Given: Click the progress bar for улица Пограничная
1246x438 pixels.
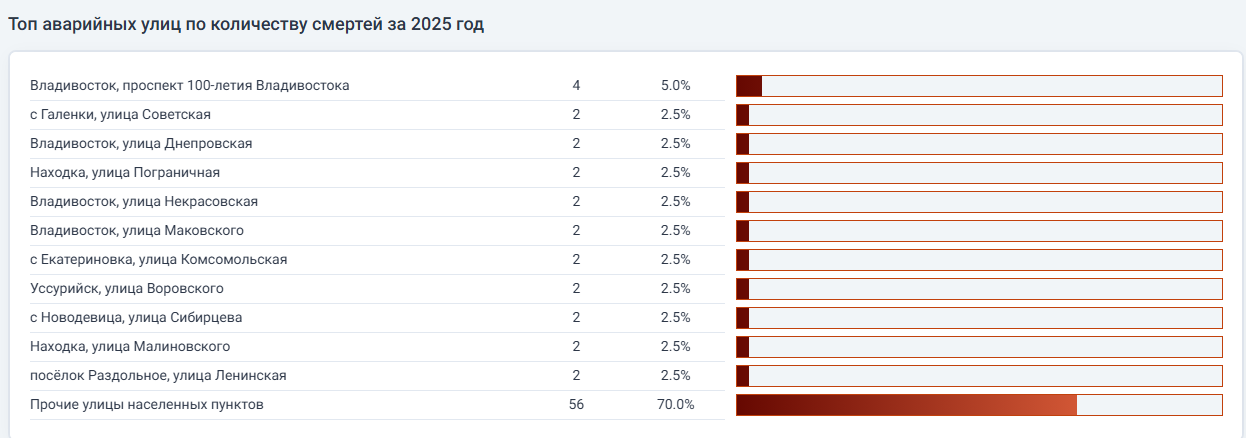Looking at the screenshot, I should (x=978, y=173).
